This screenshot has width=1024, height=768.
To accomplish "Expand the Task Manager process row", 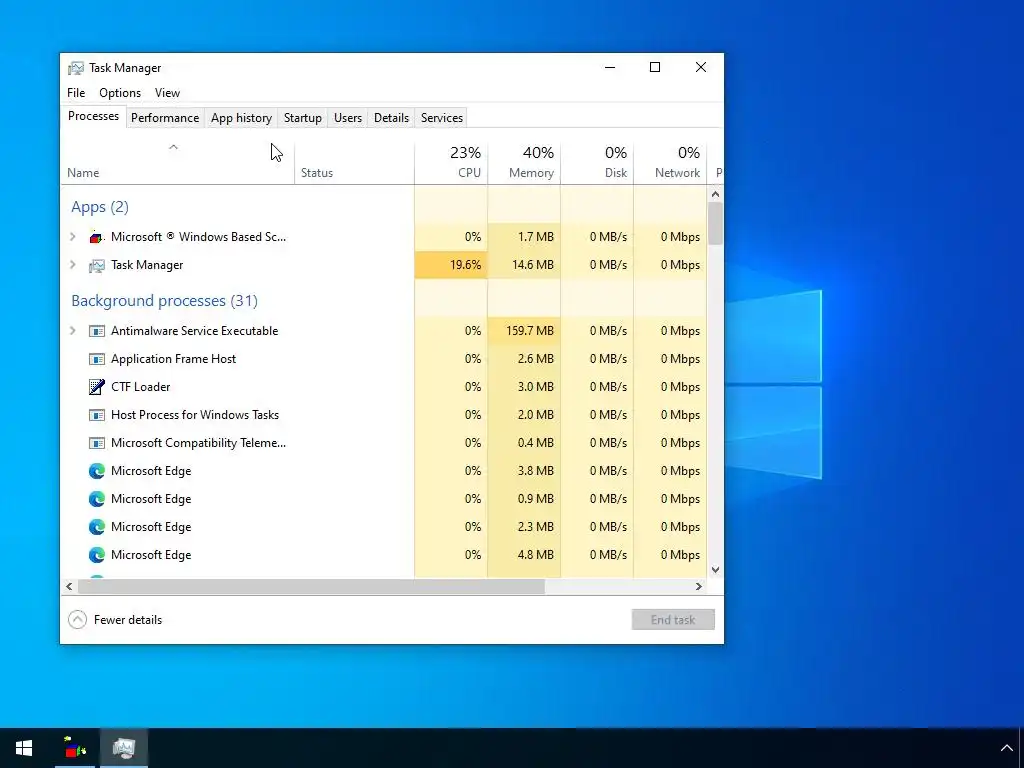I will point(72,265).
